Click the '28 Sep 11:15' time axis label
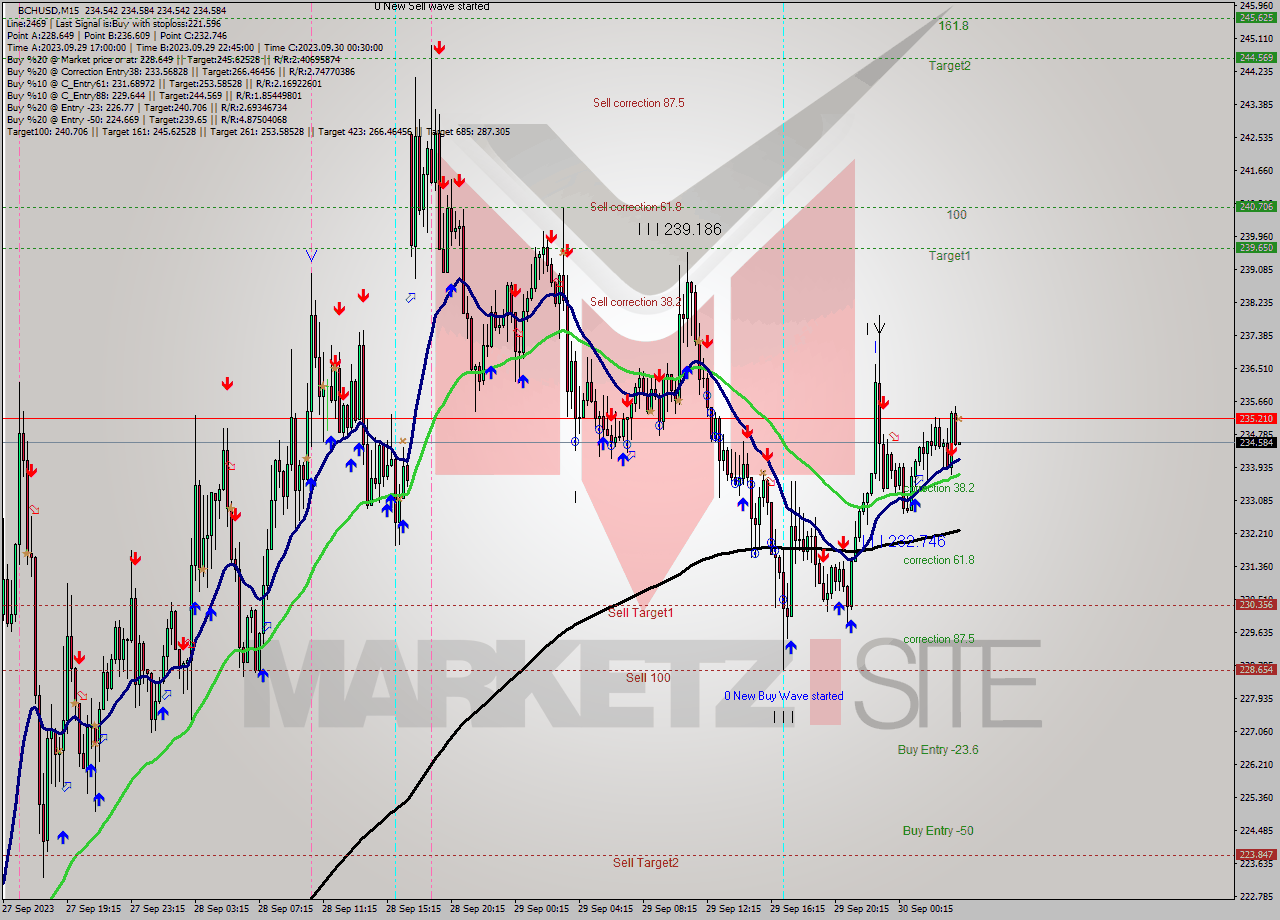Viewport: 1280px width, 920px height. [x=350, y=909]
